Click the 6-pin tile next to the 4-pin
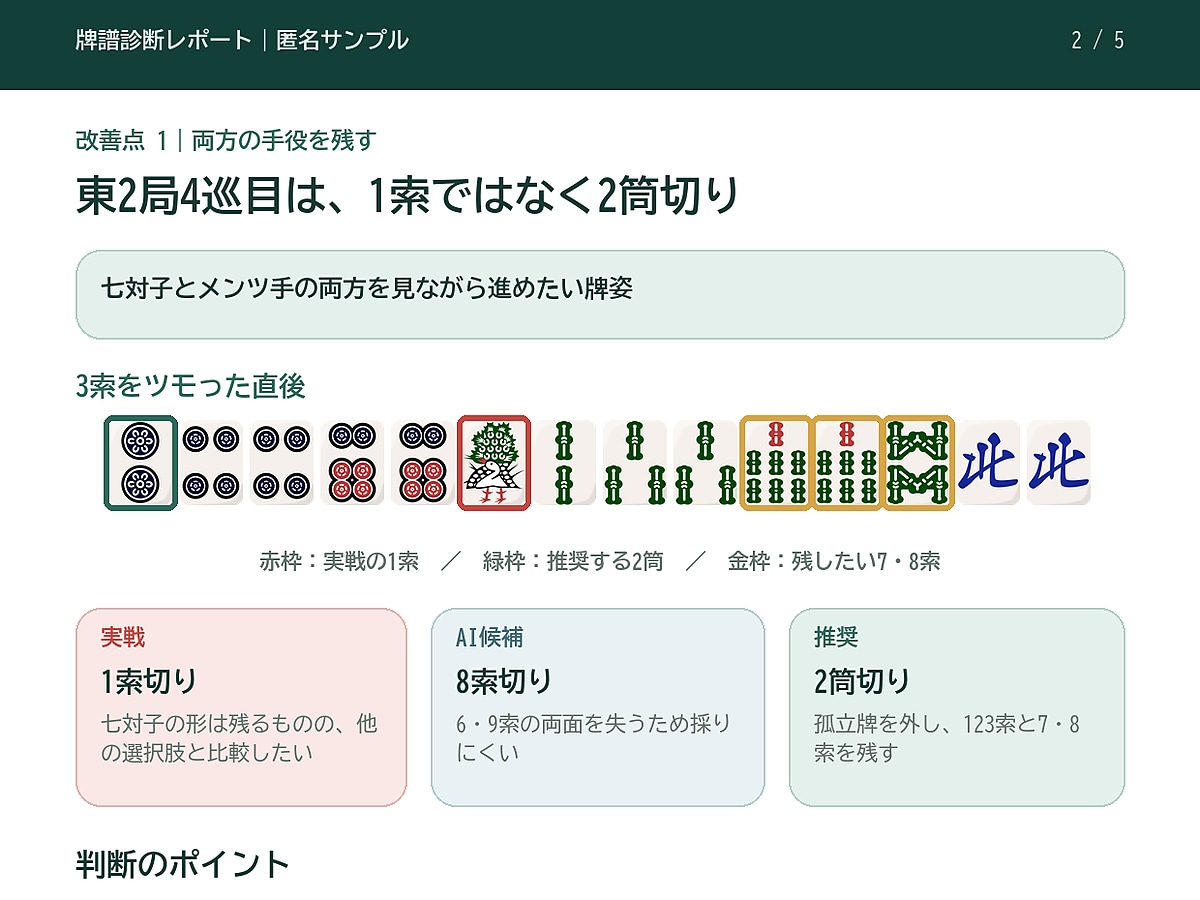1200x900 pixels. (x=353, y=463)
